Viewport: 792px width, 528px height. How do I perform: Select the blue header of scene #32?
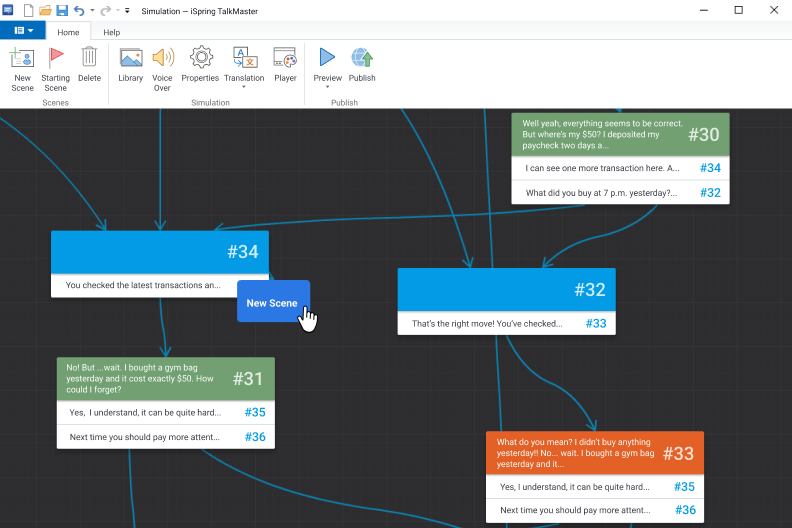tap(507, 290)
